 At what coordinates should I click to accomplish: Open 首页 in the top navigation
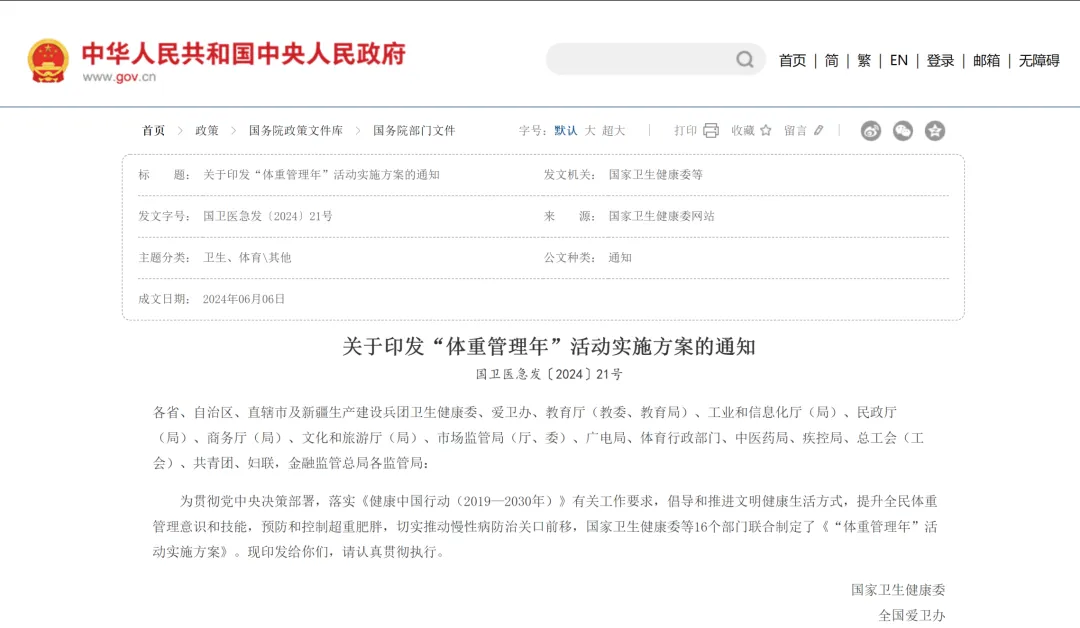792,60
